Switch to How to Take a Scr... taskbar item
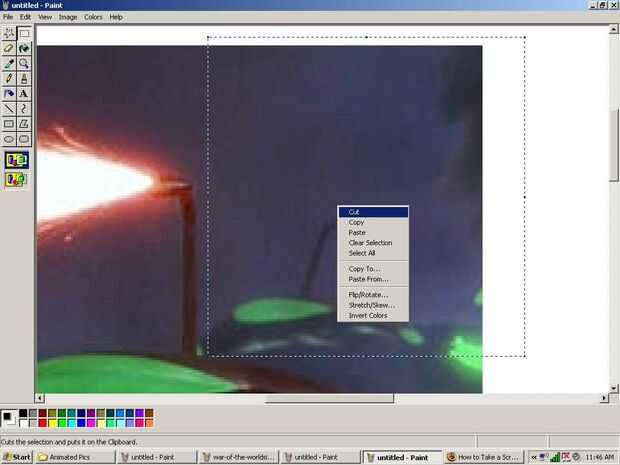620x465 pixels. [484, 457]
